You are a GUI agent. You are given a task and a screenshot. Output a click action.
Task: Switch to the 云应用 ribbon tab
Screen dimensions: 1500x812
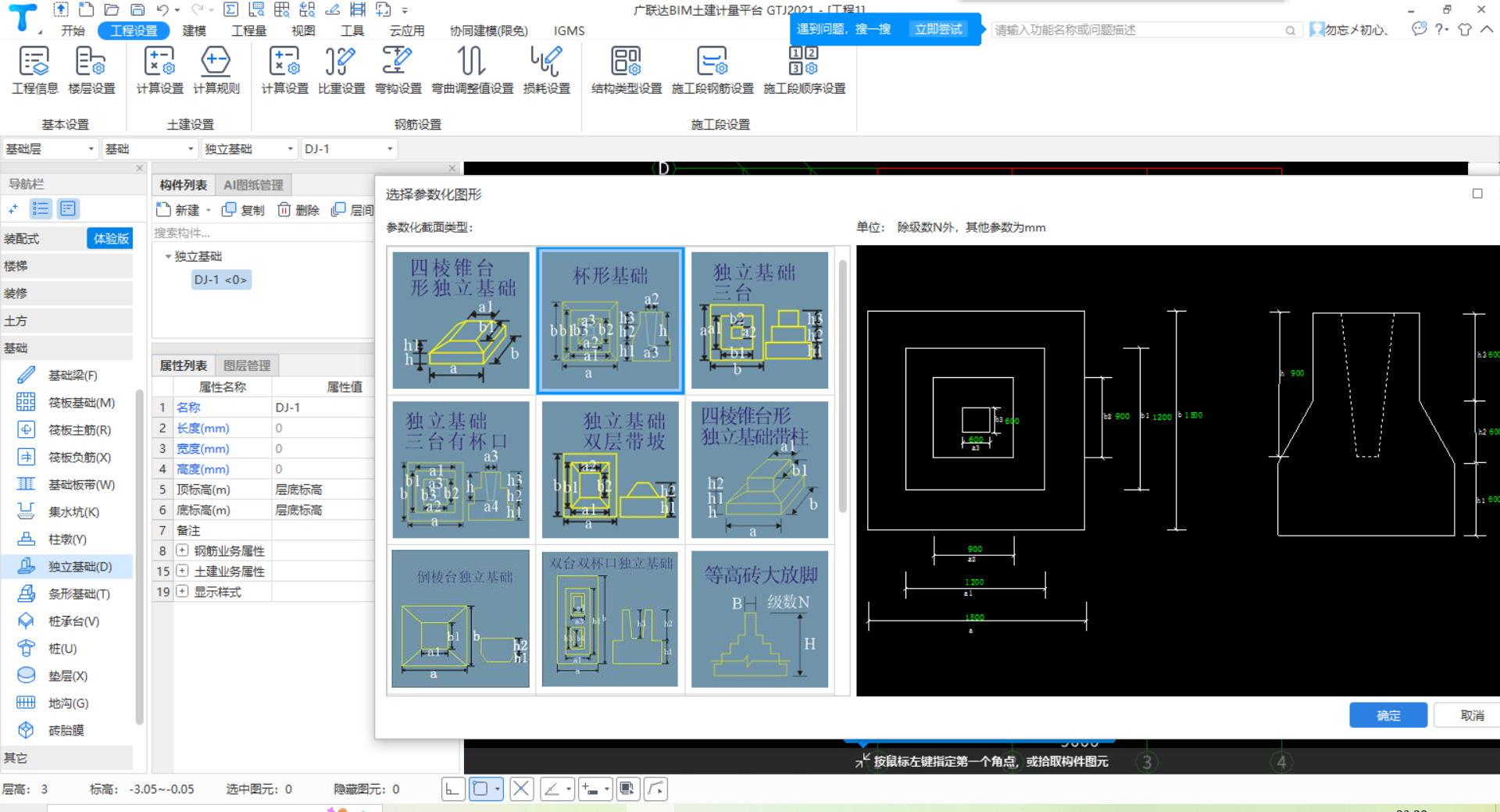[407, 30]
